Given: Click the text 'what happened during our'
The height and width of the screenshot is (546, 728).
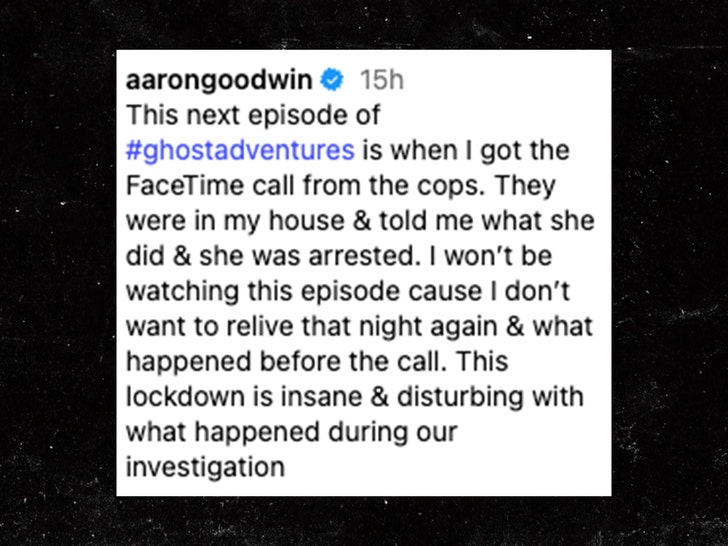Looking at the screenshot, I should (x=292, y=432).
